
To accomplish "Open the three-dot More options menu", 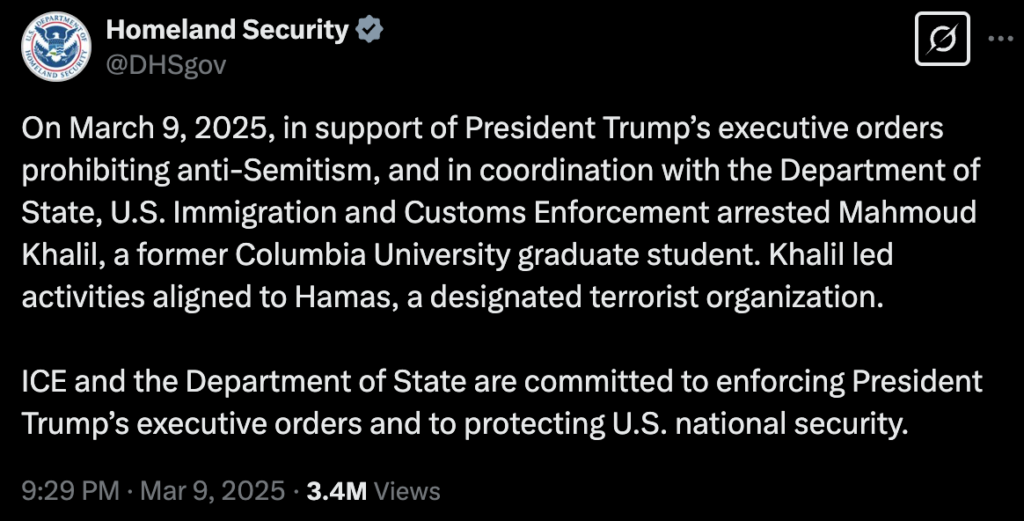I will point(1001,40).
